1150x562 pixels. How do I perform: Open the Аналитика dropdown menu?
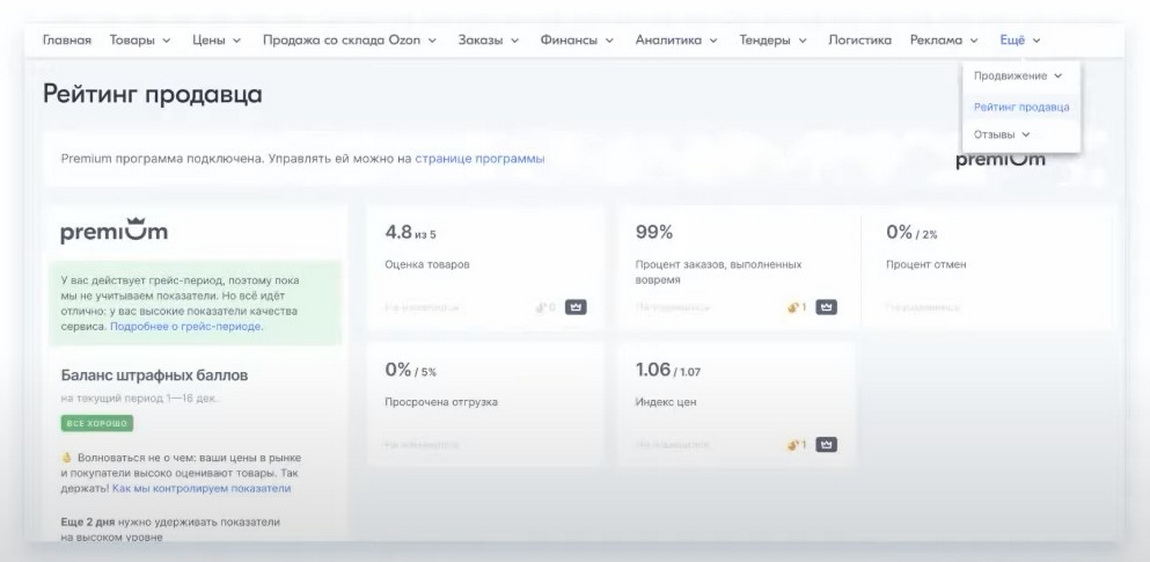(x=676, y=40)
